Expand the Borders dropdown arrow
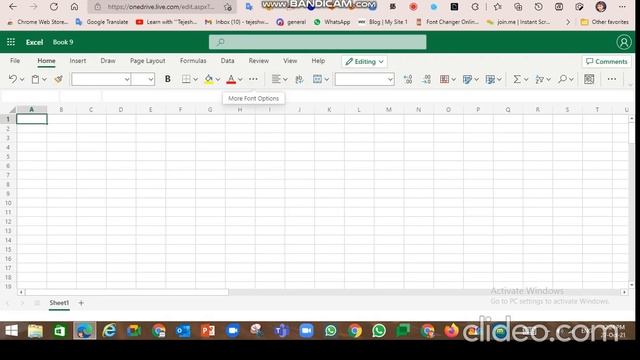640x360 pixels. click(196, 80)
